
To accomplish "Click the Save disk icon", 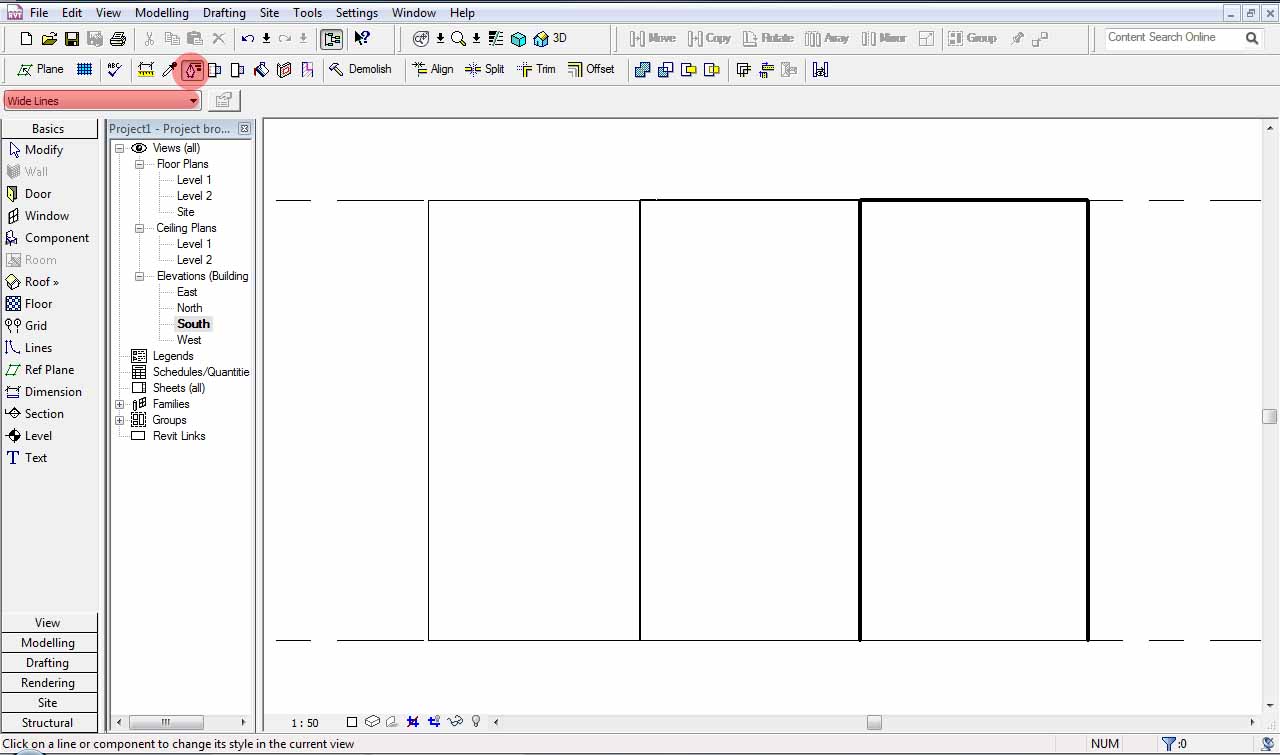I will point(72,39).
